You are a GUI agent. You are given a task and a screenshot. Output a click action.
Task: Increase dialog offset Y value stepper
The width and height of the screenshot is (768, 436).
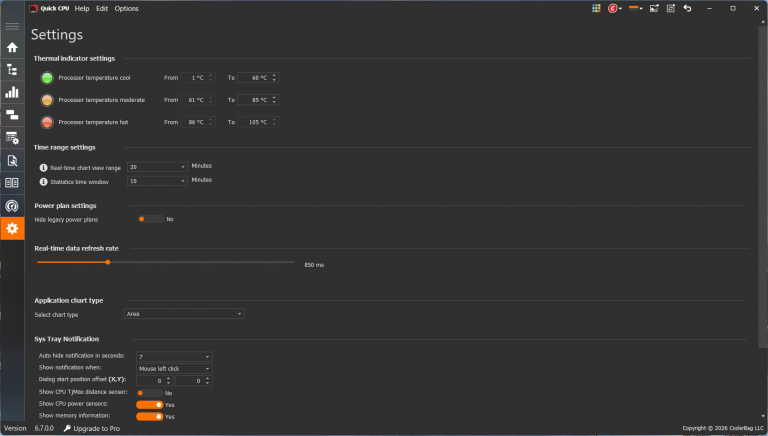point(208,379)
